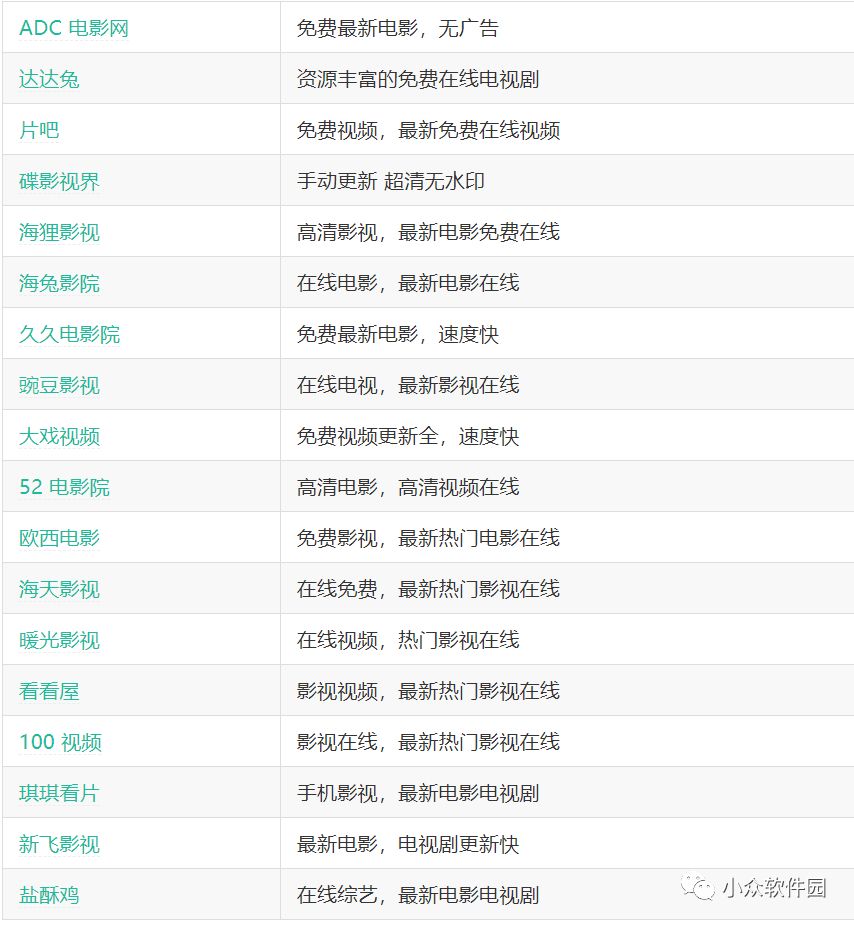This screenshot has width=854, height=925.
Task: Open the 盐酥鸡 link
Action: point(48,894)
